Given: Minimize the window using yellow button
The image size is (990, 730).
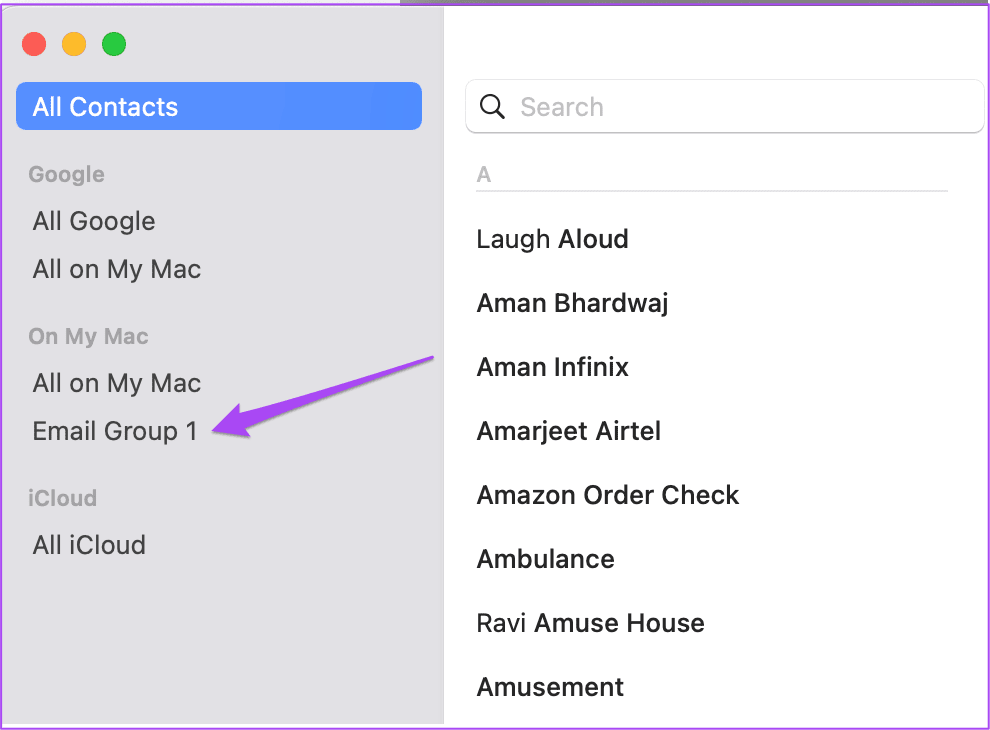Looking at the screenshot, I should point(74,44).
